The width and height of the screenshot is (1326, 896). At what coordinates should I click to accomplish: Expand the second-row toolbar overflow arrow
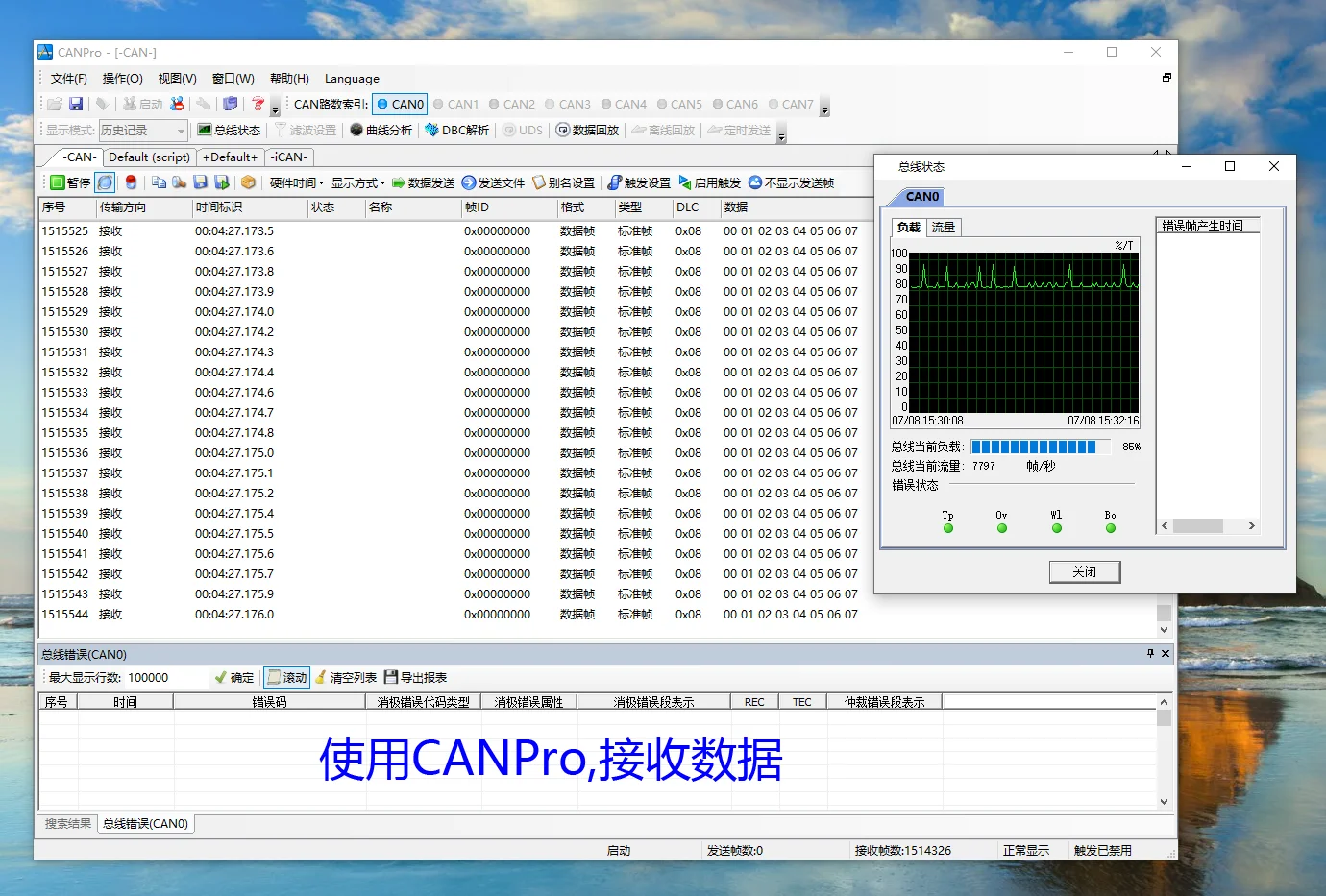[x=781, y=132]
